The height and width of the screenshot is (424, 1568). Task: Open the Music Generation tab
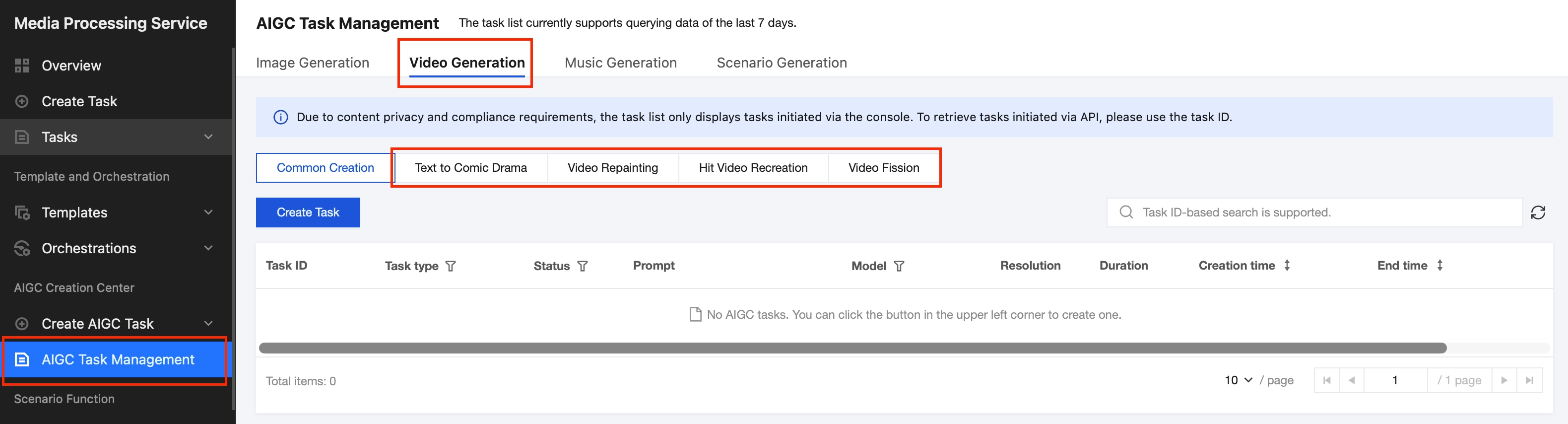click(x=620, y=63)
